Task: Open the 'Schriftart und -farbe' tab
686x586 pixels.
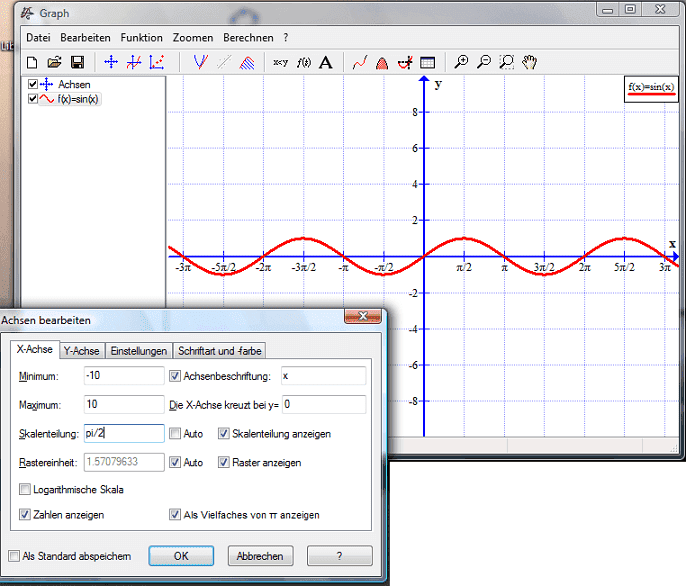Action: 220,351
